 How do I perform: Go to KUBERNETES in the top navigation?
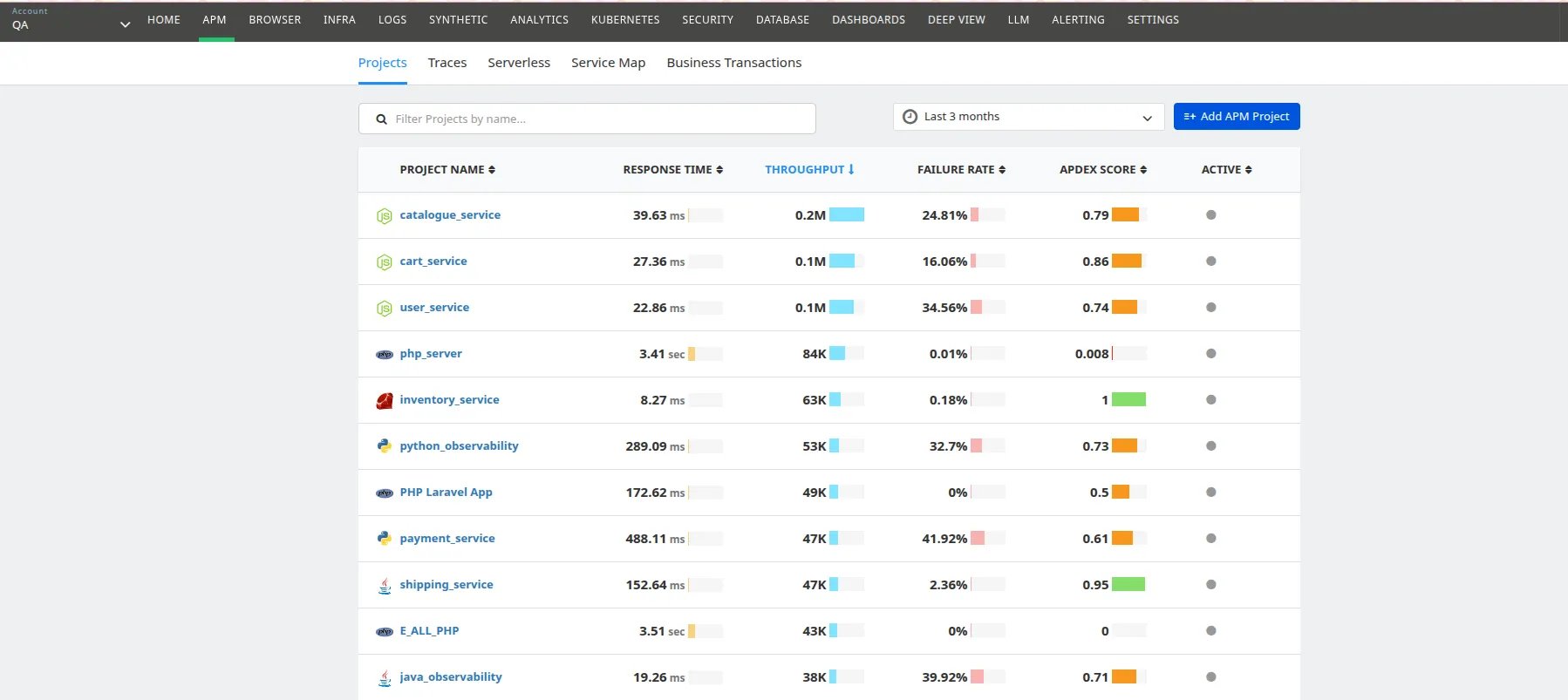pos(625,20)
